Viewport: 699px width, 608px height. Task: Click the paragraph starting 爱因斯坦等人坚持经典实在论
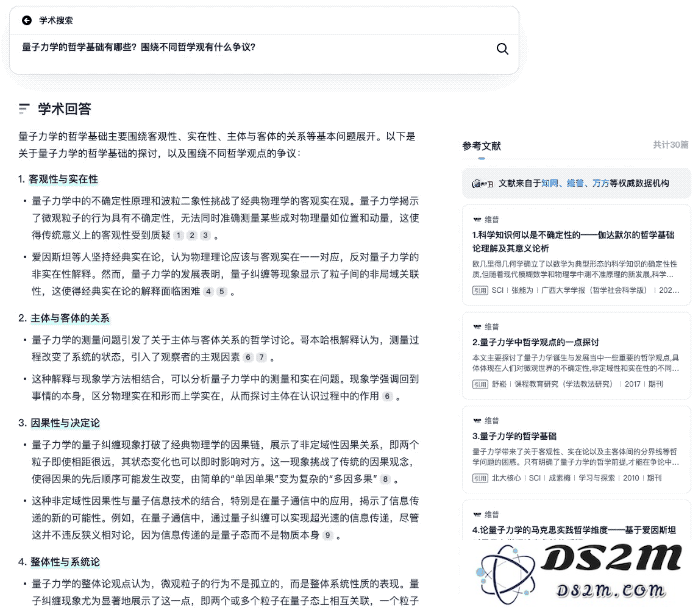tap(225, 274)
